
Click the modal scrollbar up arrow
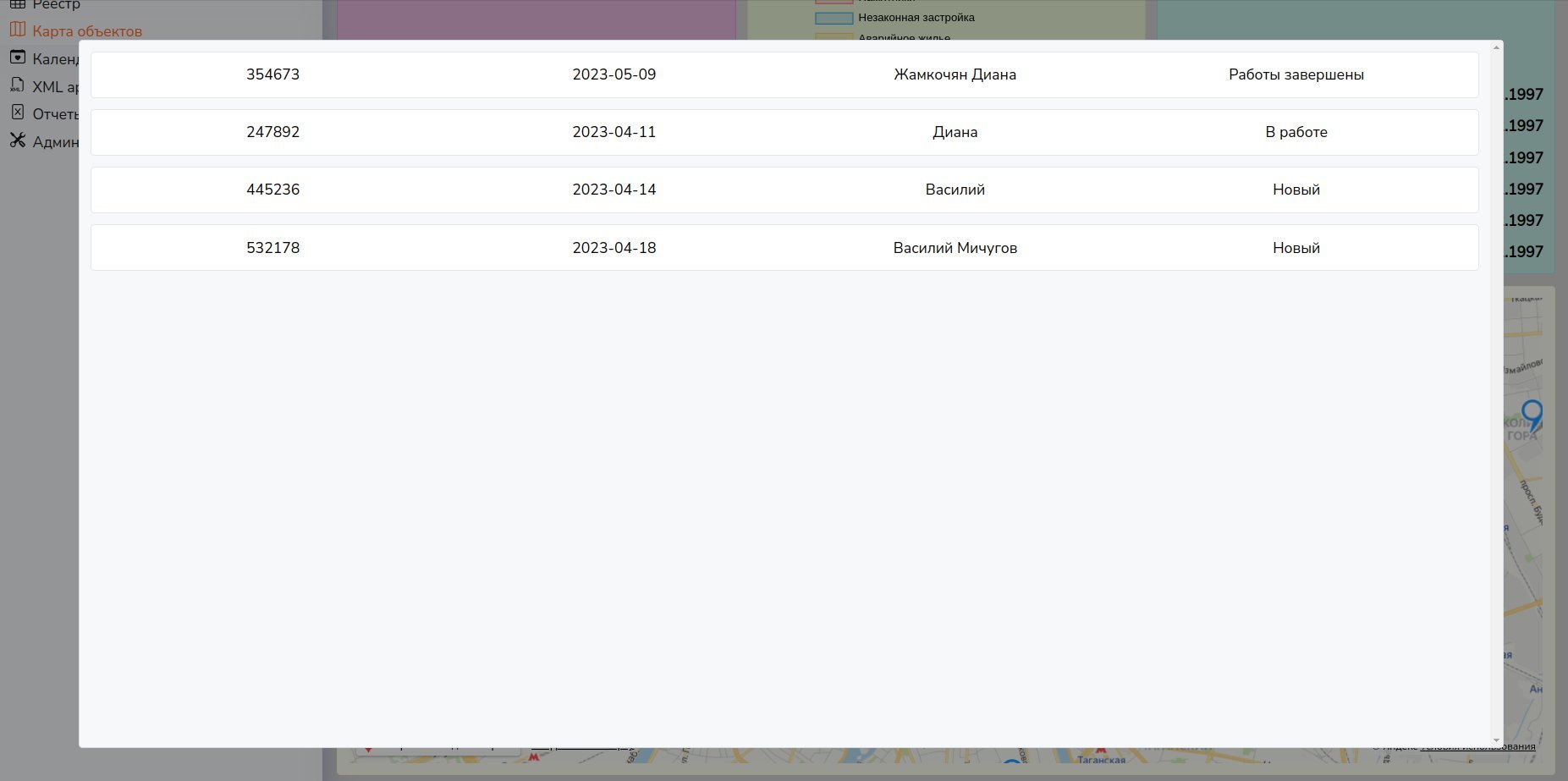point(1496,47)
